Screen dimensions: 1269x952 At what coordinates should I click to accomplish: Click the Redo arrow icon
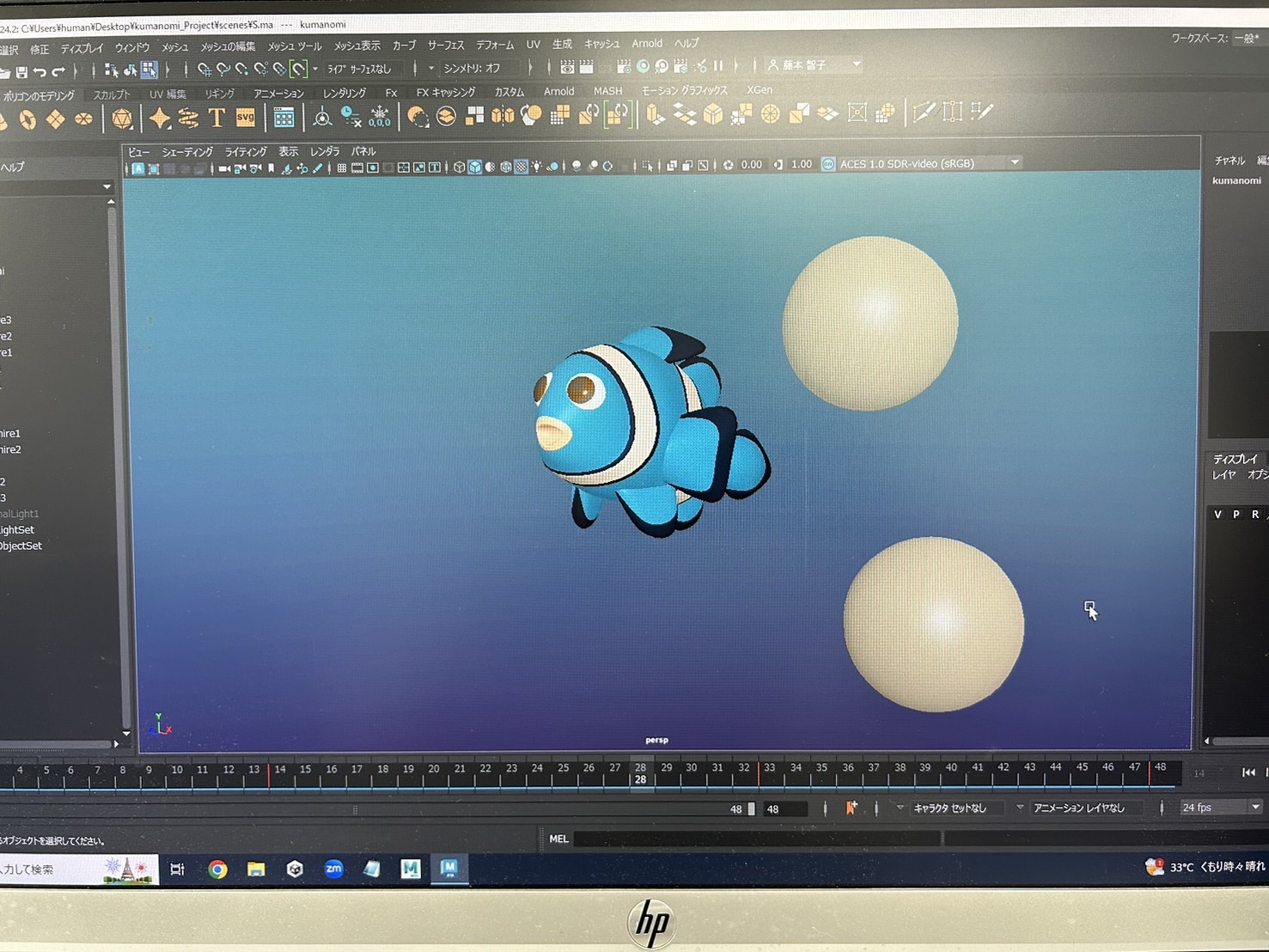pos(58,71)
